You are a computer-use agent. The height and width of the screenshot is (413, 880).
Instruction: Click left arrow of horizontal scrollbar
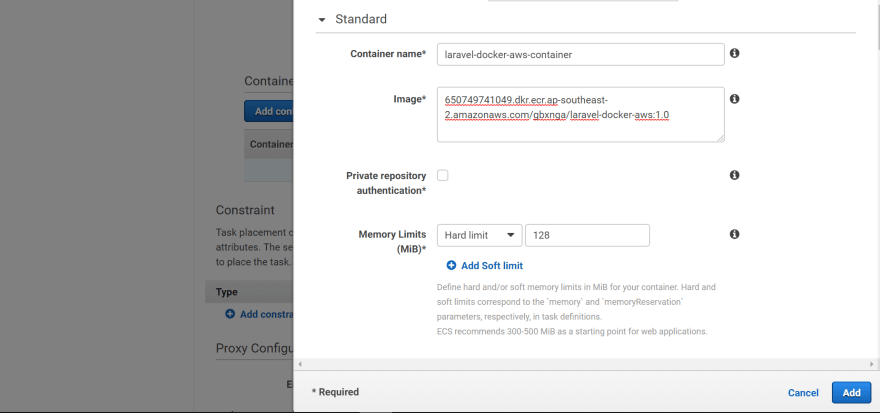click(x=300, y=364)
